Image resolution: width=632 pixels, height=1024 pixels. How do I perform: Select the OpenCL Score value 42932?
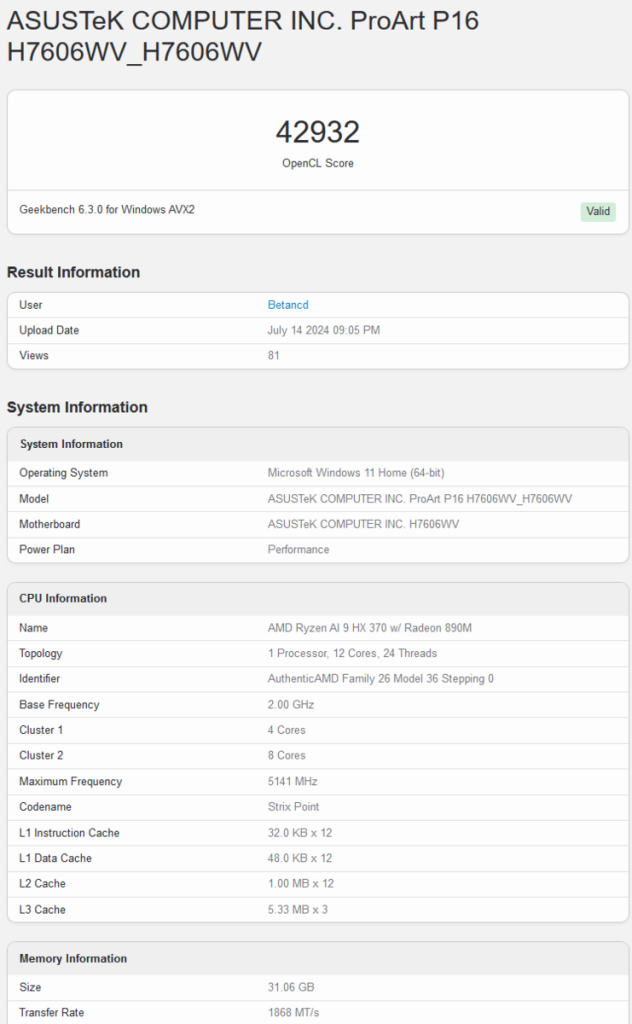tap(316, 131)
